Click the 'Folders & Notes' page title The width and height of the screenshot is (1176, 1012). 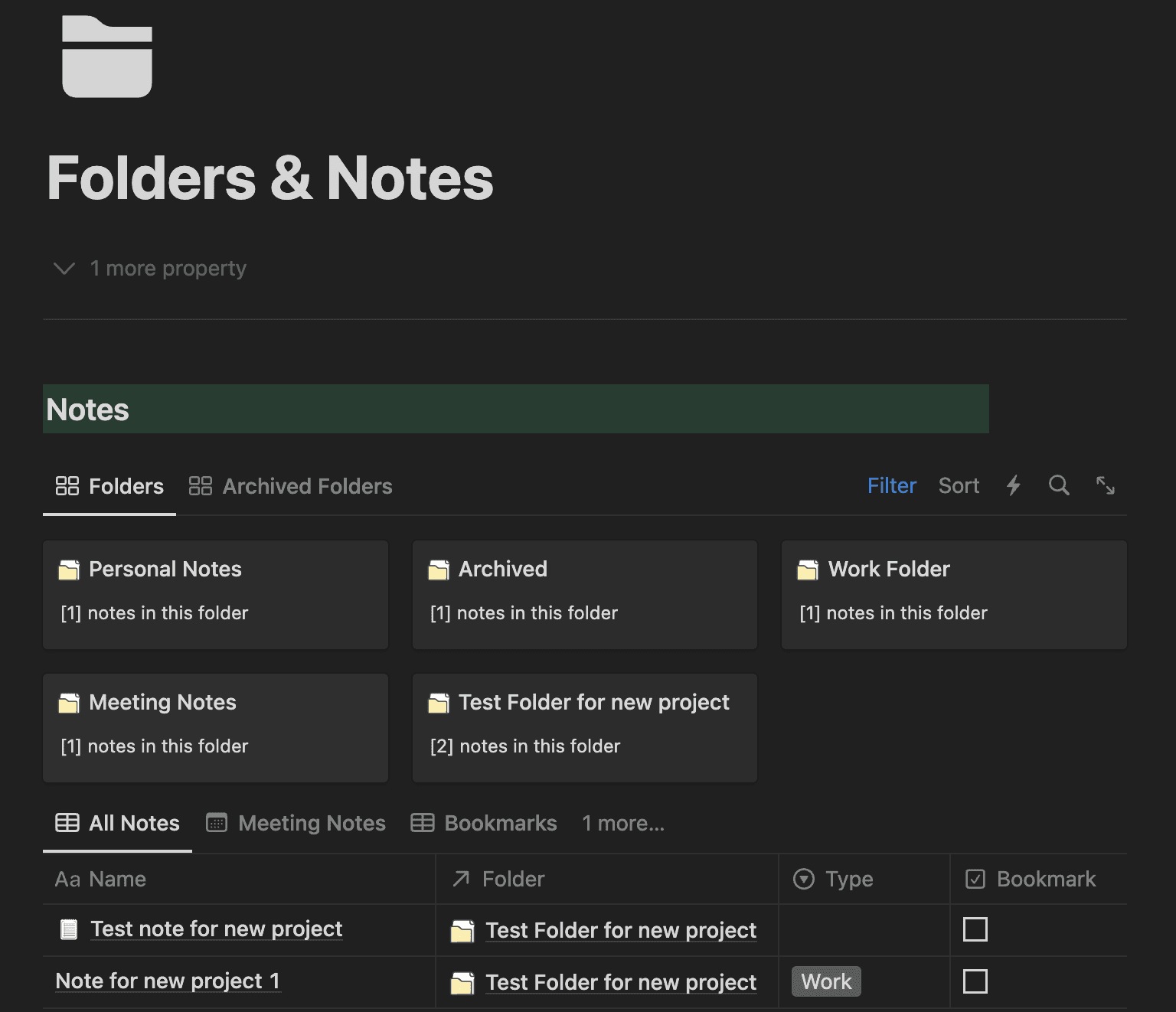(x=270, y=178)
